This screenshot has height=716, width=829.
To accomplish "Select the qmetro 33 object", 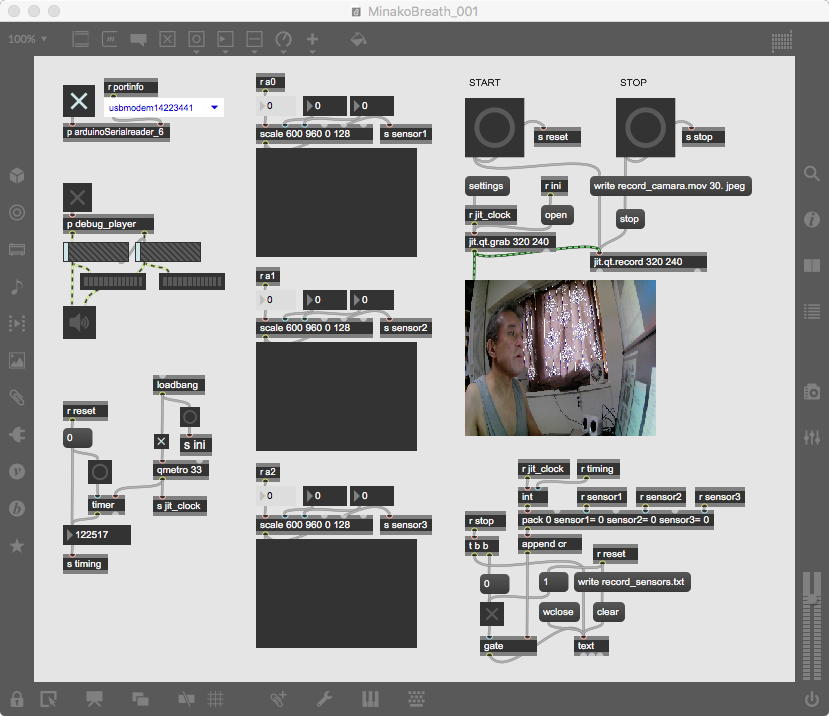I will click(x=181, y=470).
